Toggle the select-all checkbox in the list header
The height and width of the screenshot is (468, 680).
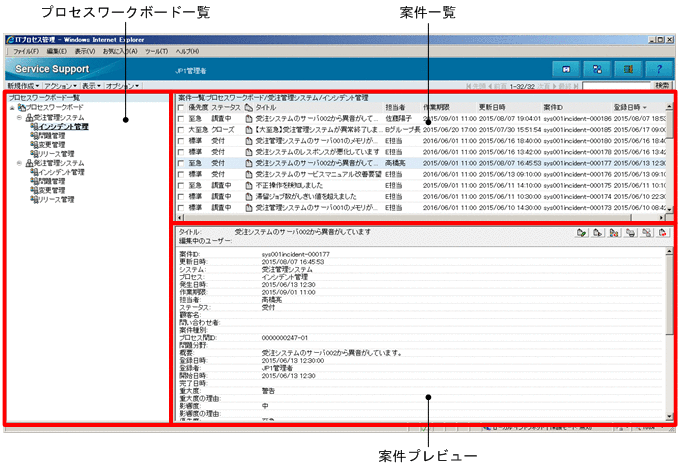[181, 107]
